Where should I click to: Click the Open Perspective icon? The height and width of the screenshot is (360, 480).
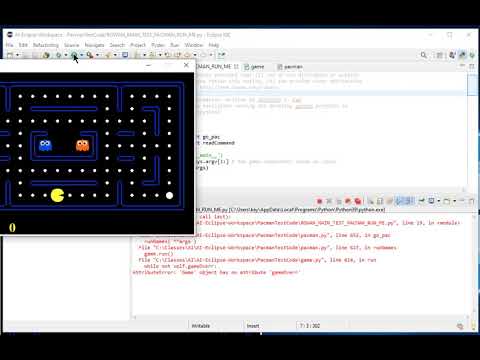[x=440, y=55]
